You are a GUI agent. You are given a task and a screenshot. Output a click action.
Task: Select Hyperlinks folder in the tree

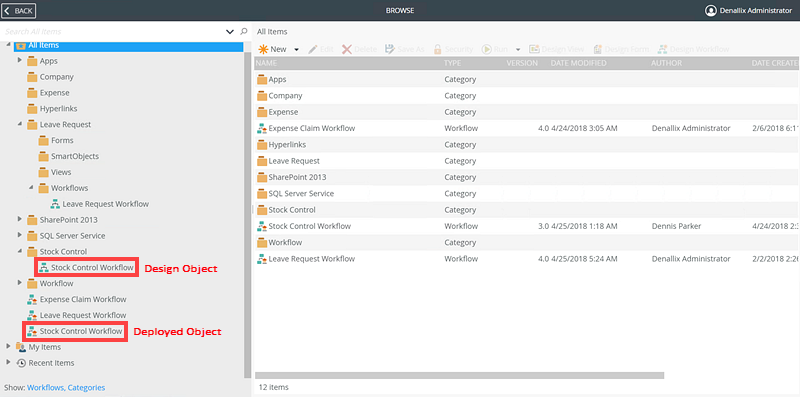pyautogui.click(x=52, y=109)
